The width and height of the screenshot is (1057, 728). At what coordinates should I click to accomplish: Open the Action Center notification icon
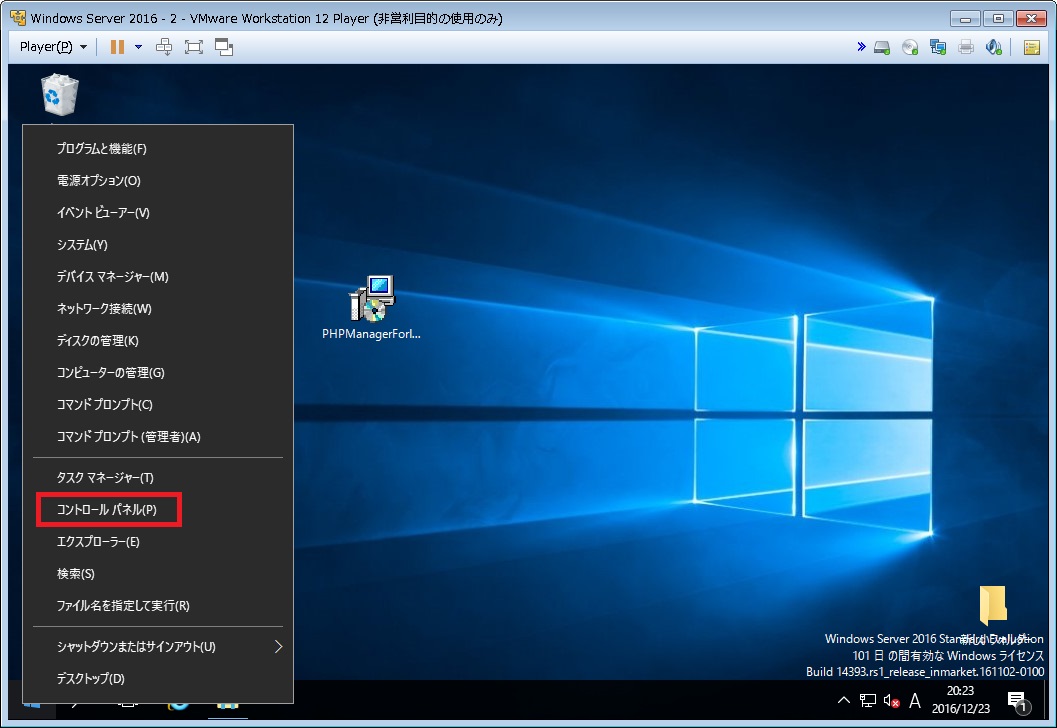pos(1019,702)
